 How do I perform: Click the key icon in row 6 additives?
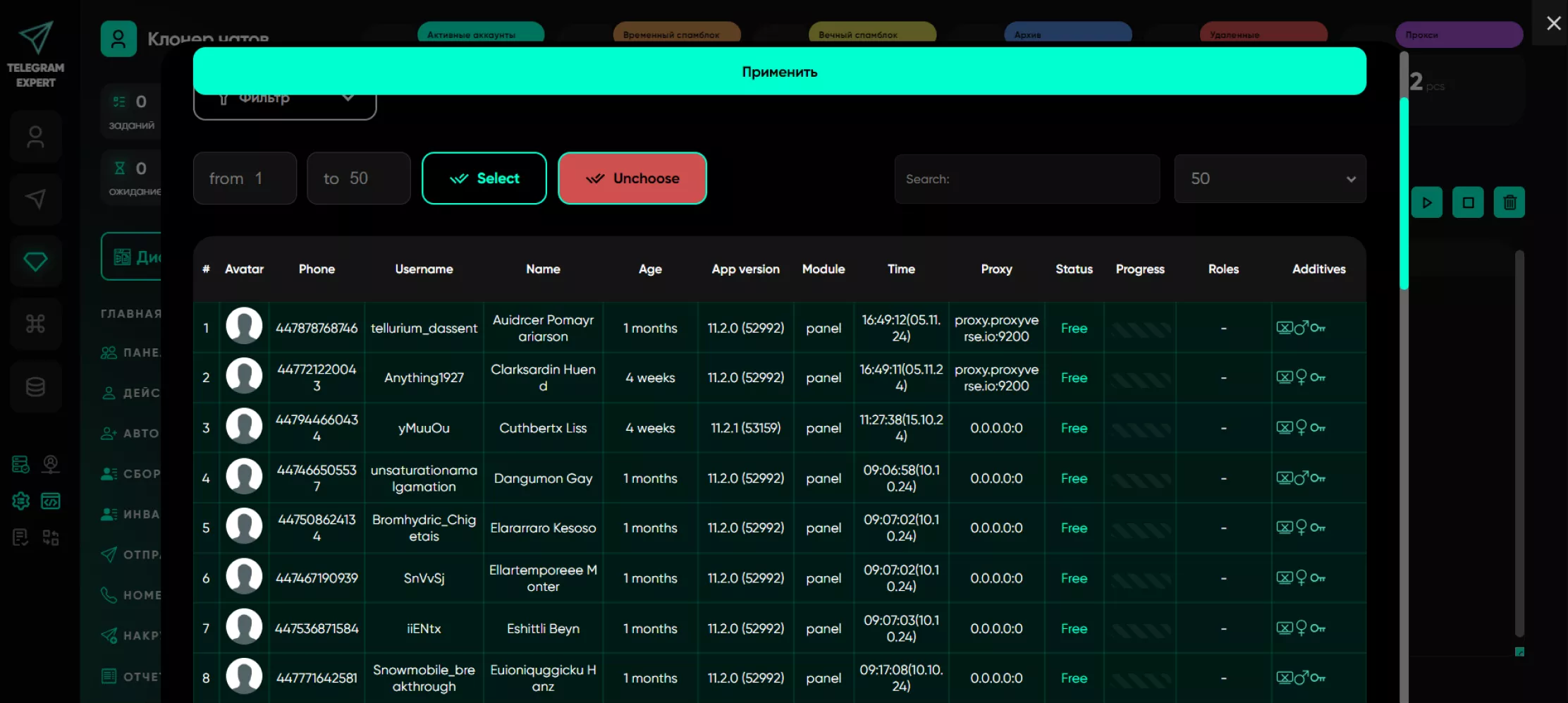tap(1318, 578)
